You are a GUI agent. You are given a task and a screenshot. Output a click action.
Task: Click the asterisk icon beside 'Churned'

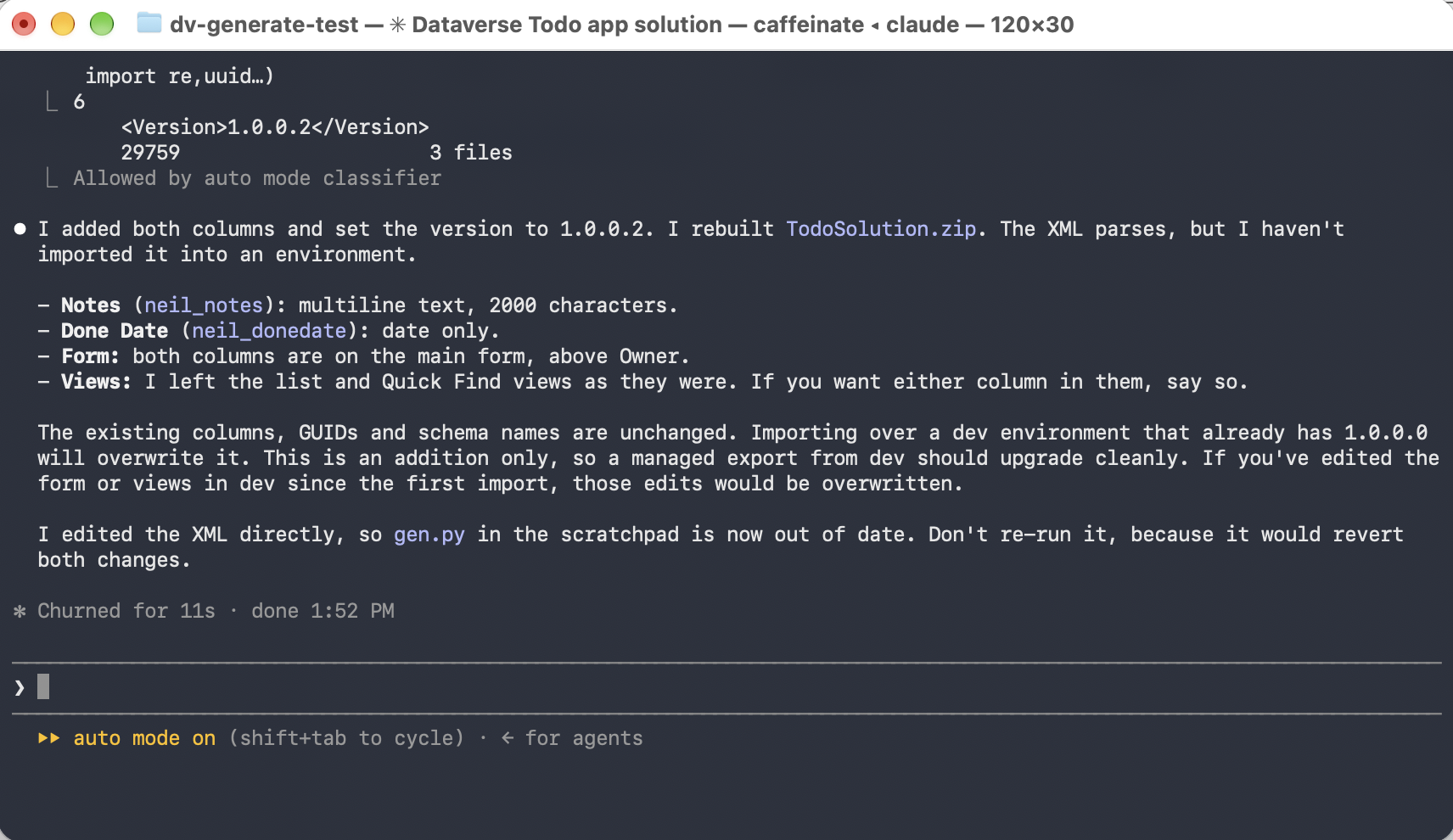(20, 611)
